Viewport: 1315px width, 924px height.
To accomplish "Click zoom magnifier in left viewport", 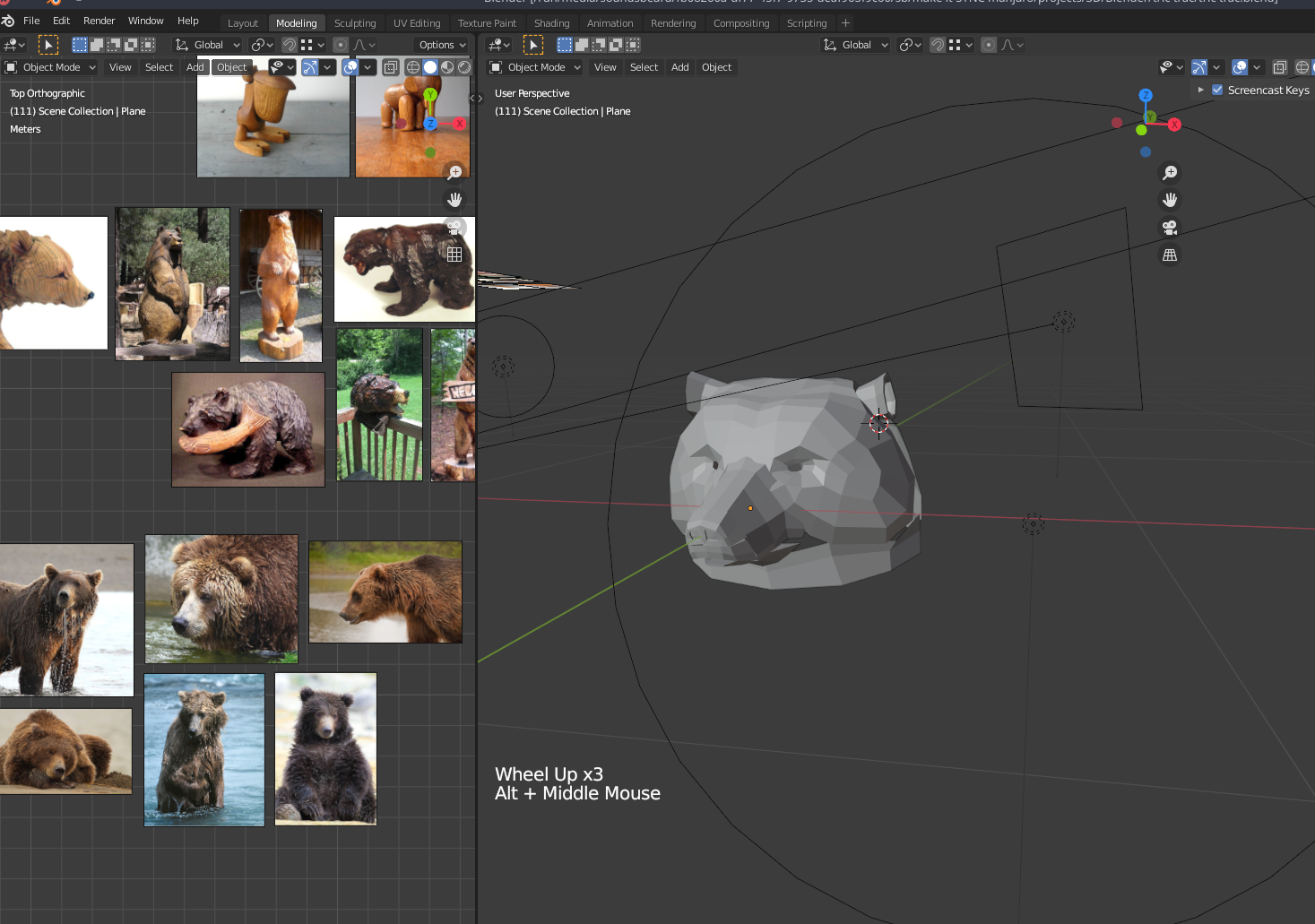I will click(x=454, y=172).
